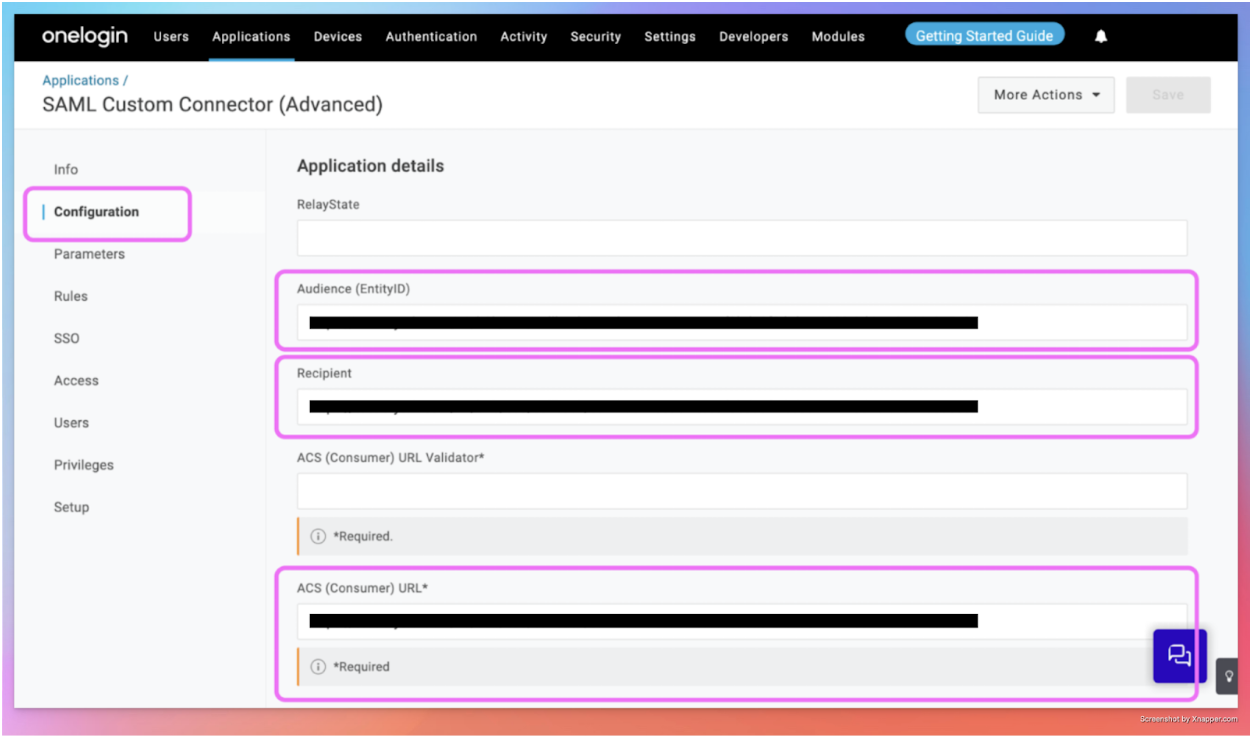Click the 'ACS (Consumer) URL Validator*' label
Screen dimensions: 1252x738
(x=390, y=457)
